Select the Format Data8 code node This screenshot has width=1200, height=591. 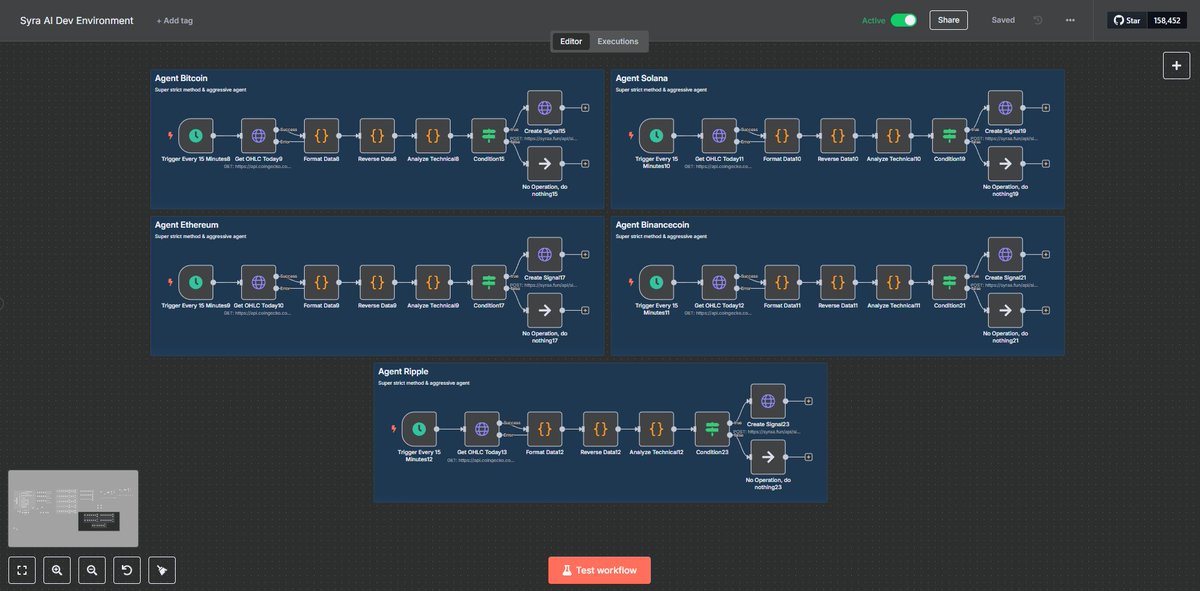tap(322, 135)
